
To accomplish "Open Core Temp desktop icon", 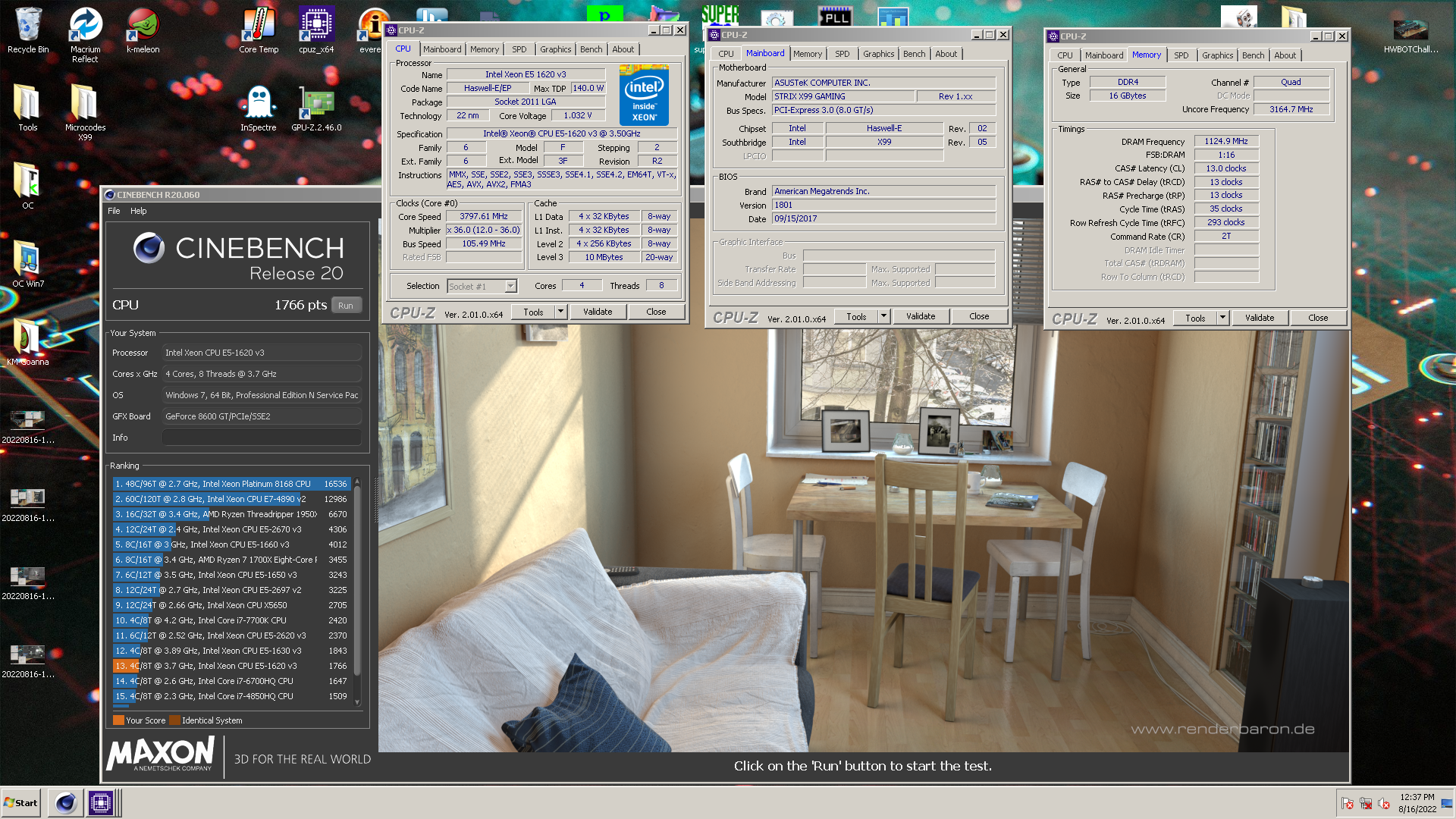I will (259, 30).
